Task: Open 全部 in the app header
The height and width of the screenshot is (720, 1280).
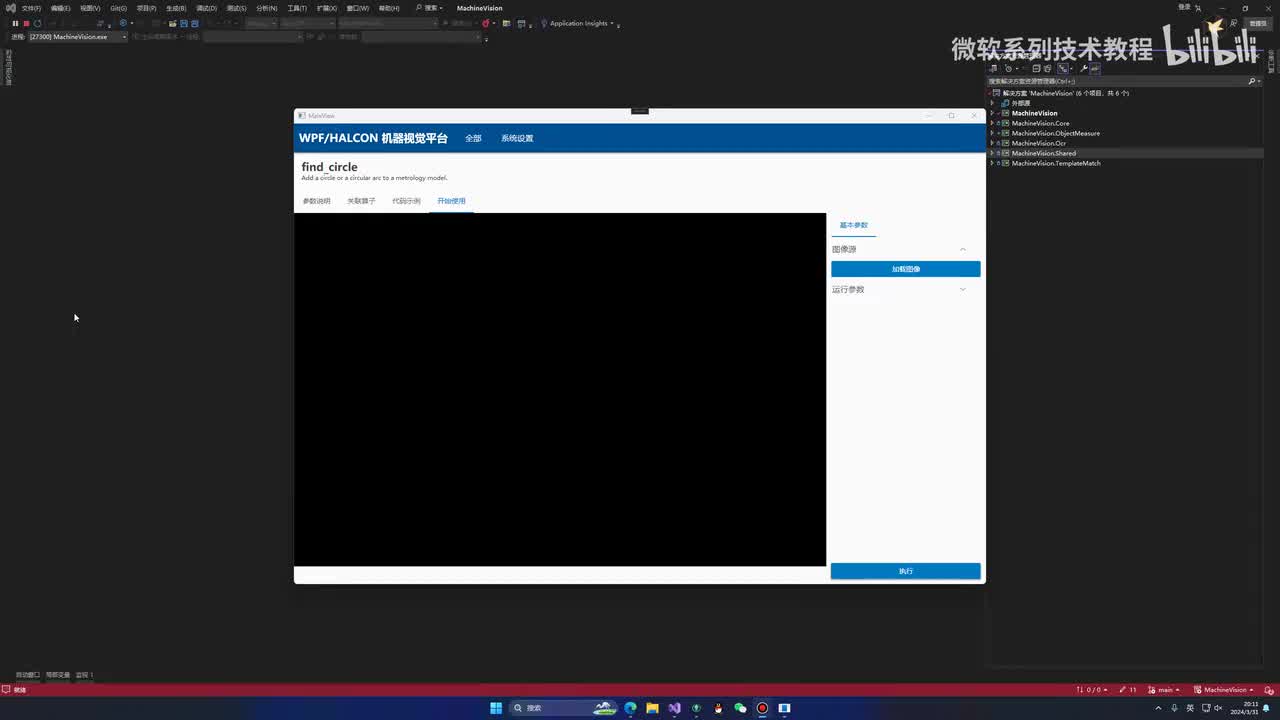Action: pyautogui.click(x=473, y=138)
